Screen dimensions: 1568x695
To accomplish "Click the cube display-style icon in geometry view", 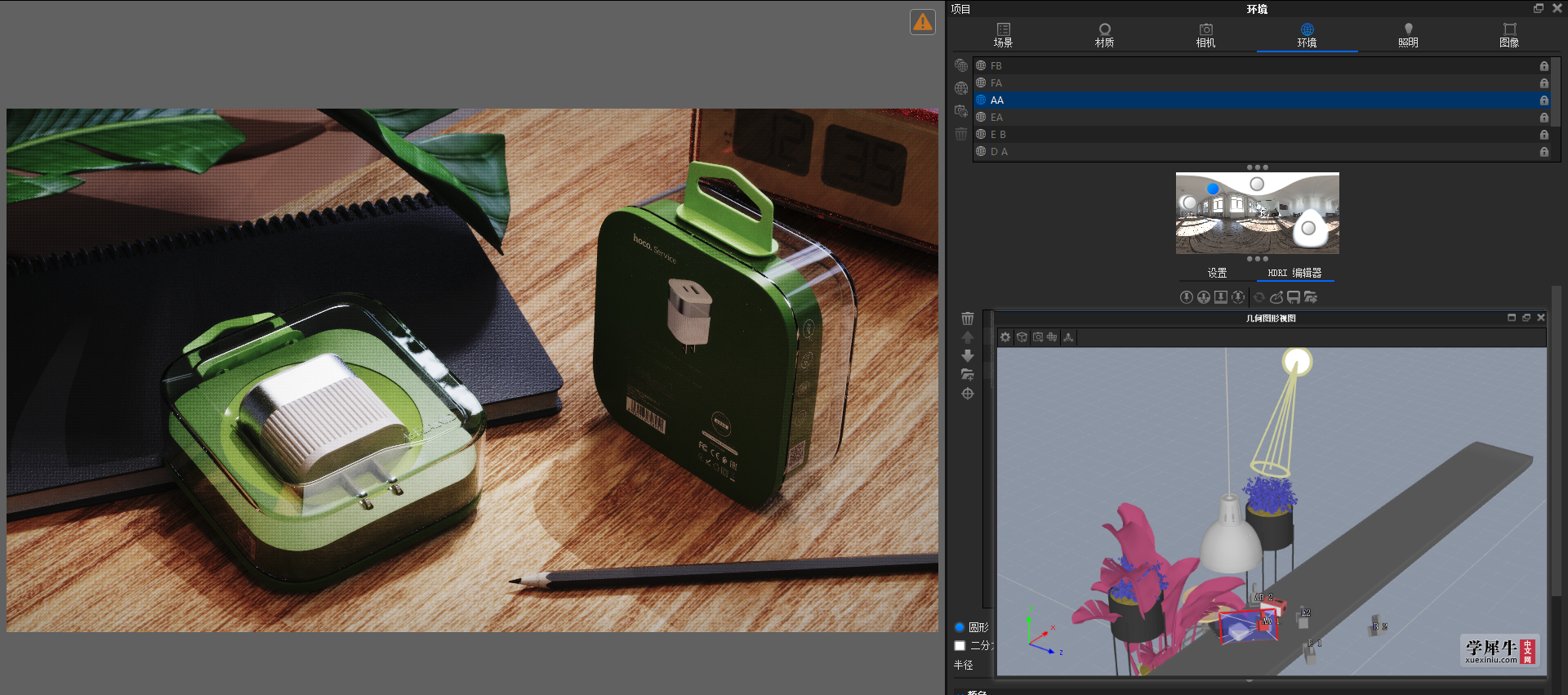I will (1022, 337).
